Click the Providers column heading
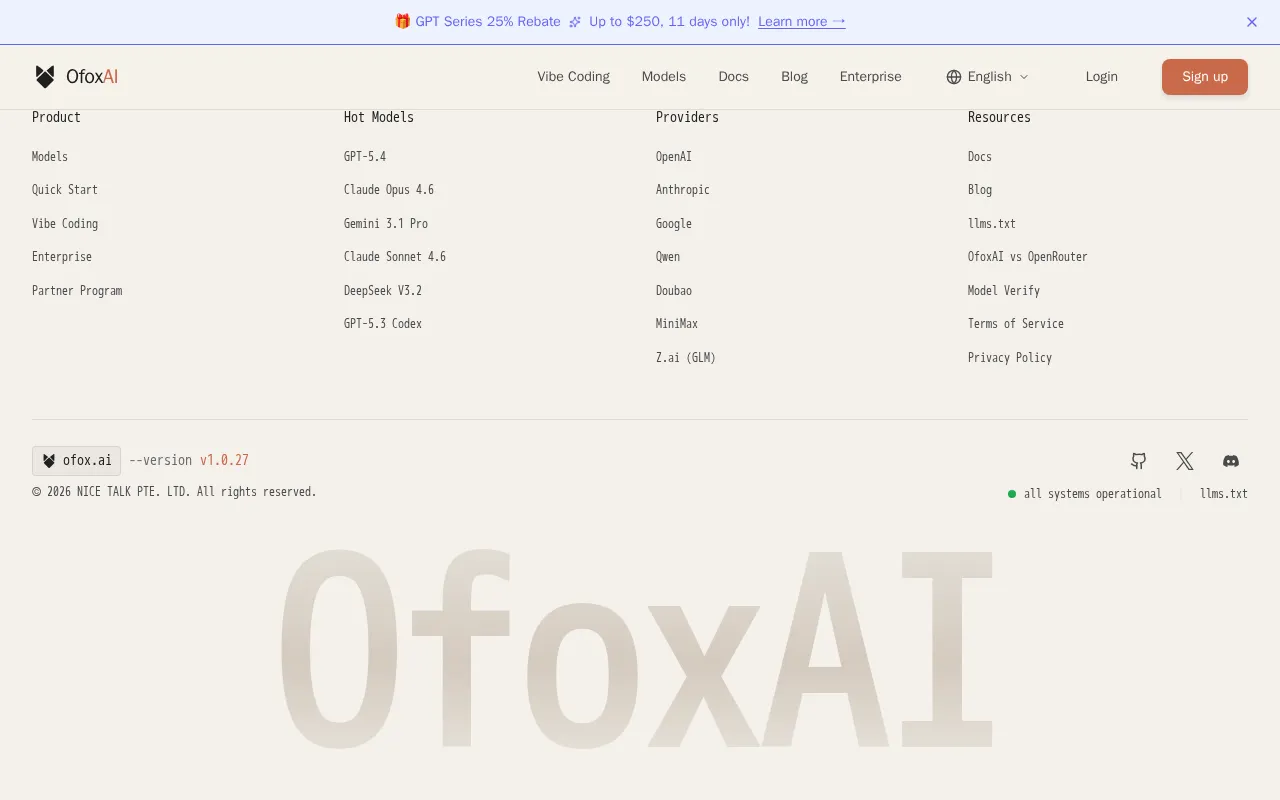This screenshot has width=1280, height=800. 687,117
